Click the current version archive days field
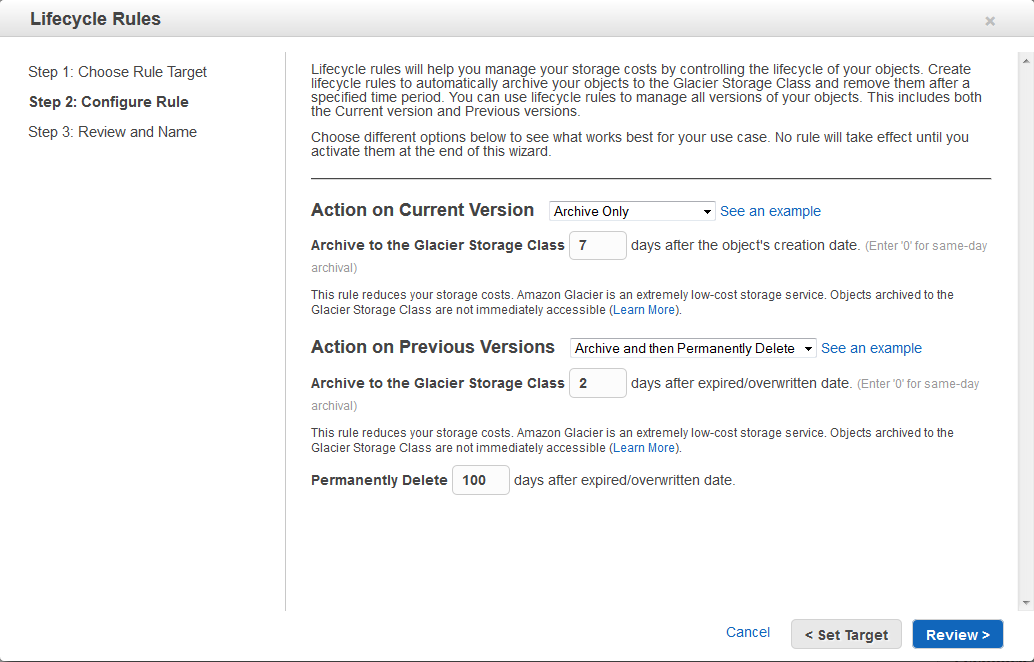 [x=597, y=245]
